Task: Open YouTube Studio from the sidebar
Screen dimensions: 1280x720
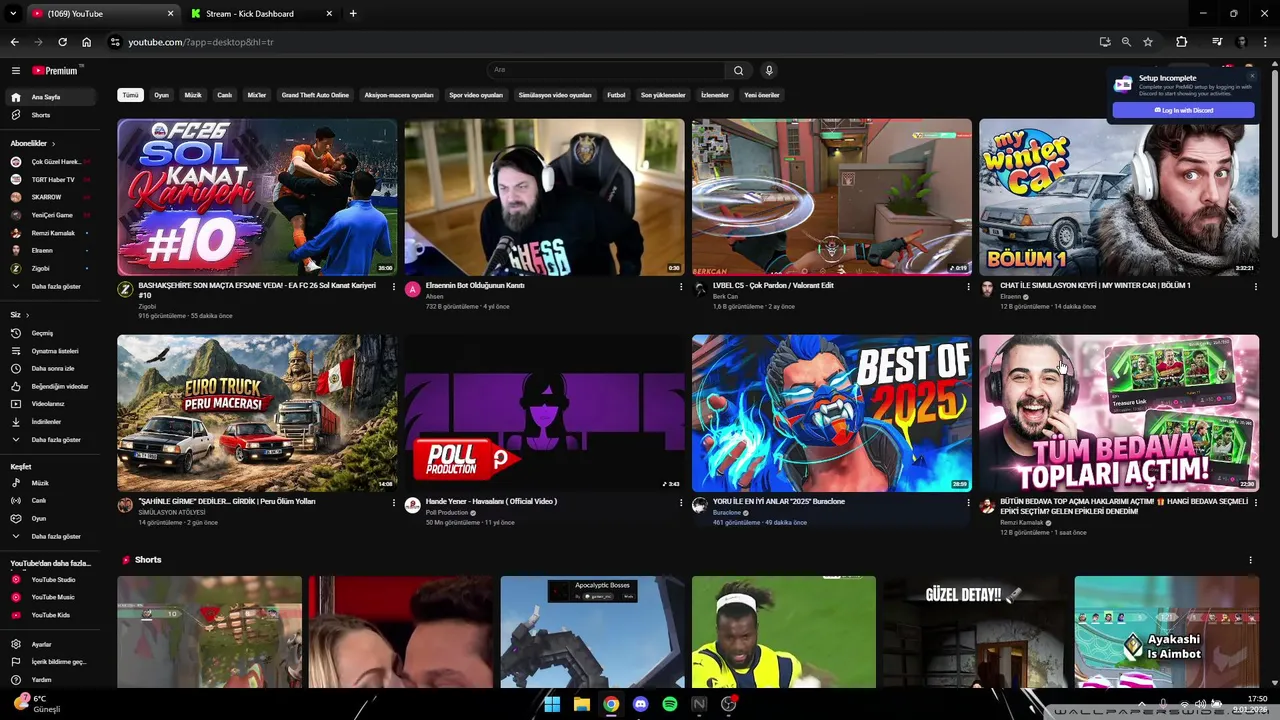Action: tap(53, 579)
